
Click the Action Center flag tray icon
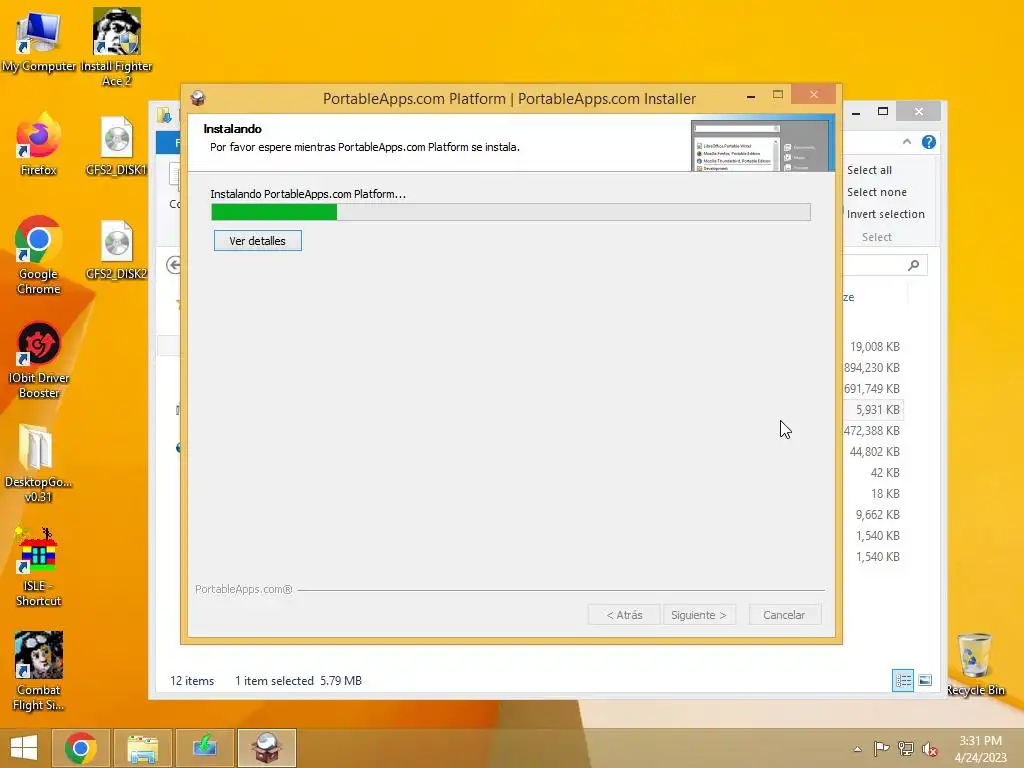click(x=882, y=749)
